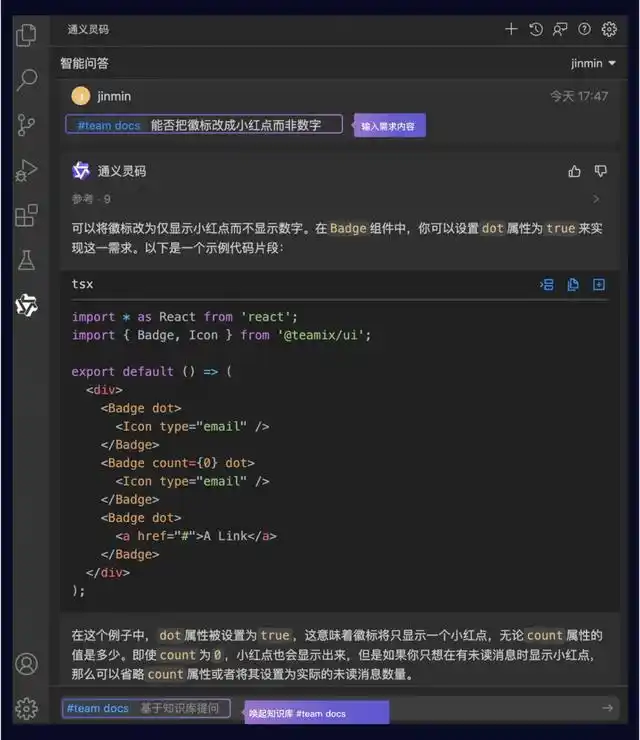This screenshot has width=640, height=740.
Task: Create new file from tsx code icon
Action: coord(598,285)
